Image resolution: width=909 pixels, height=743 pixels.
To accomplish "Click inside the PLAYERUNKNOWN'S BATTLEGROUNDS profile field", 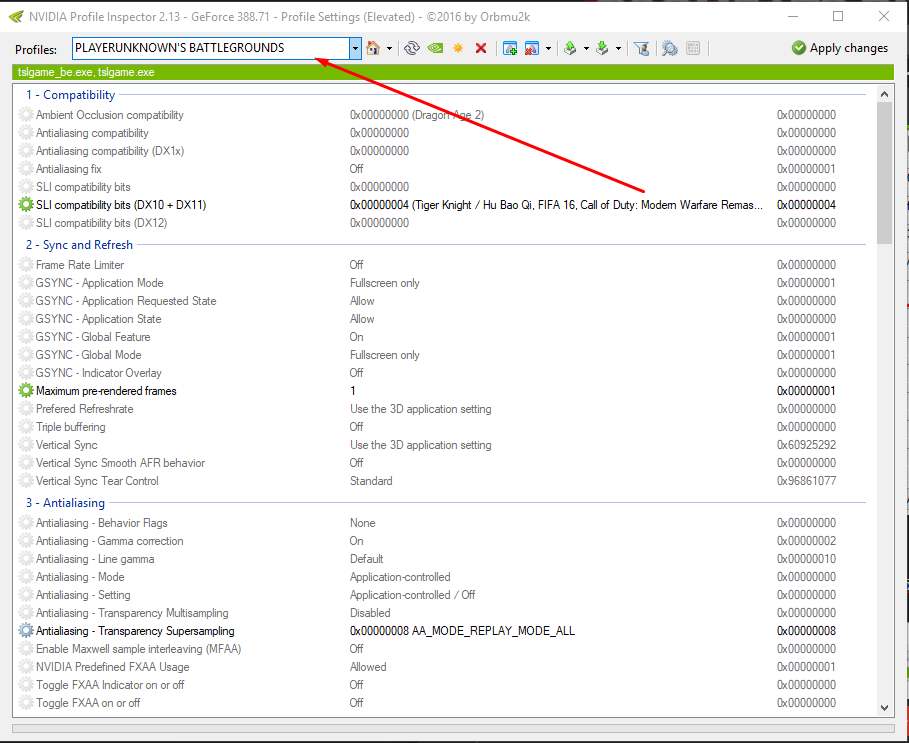I will [x=211, y=48].
